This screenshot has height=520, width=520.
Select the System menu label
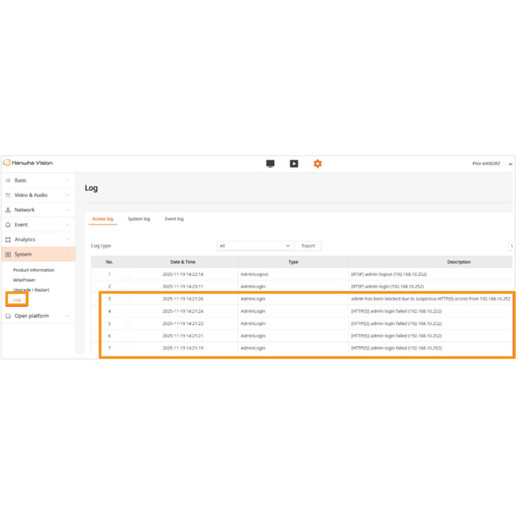tap(23, 254)
